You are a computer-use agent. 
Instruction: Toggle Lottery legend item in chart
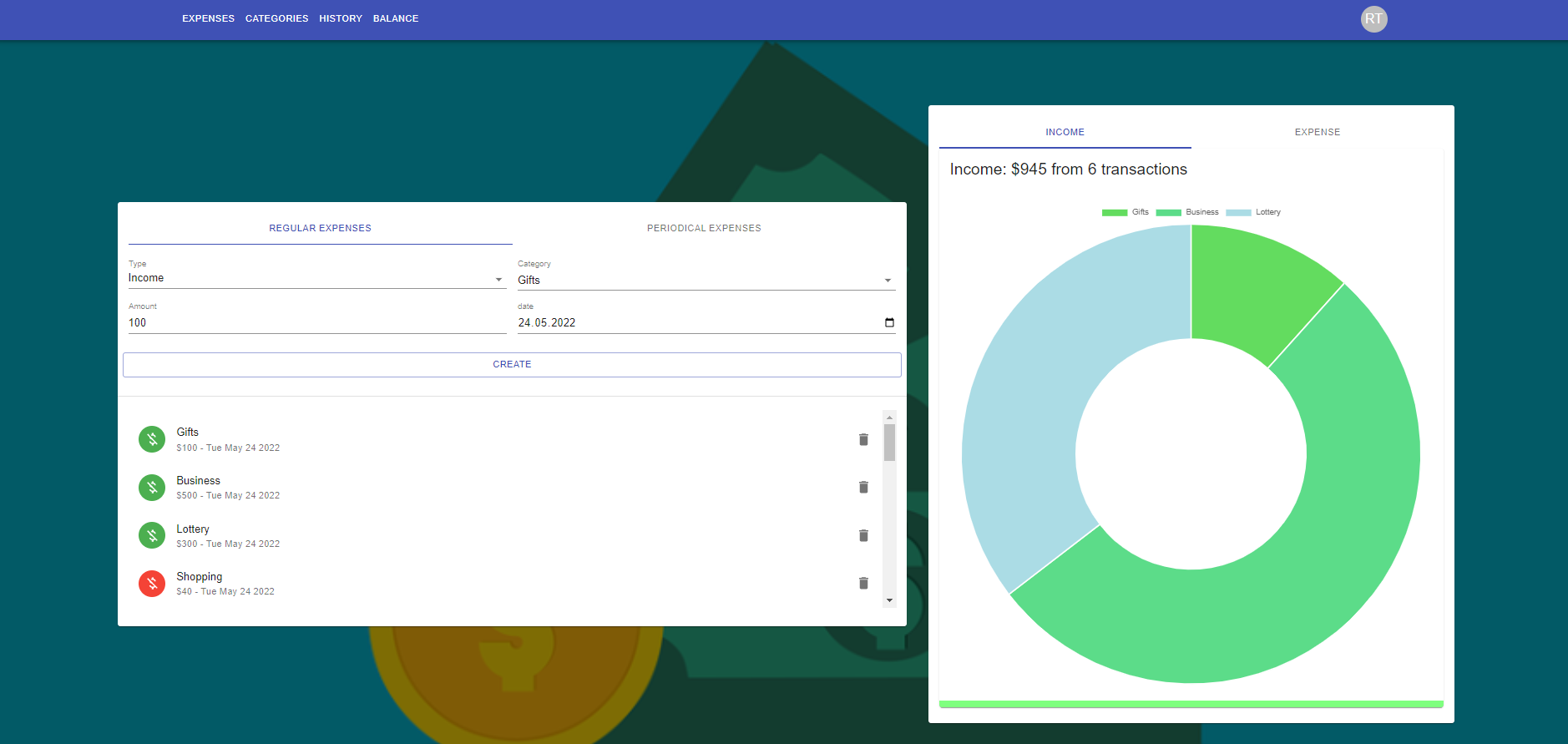pos(1253,212)
